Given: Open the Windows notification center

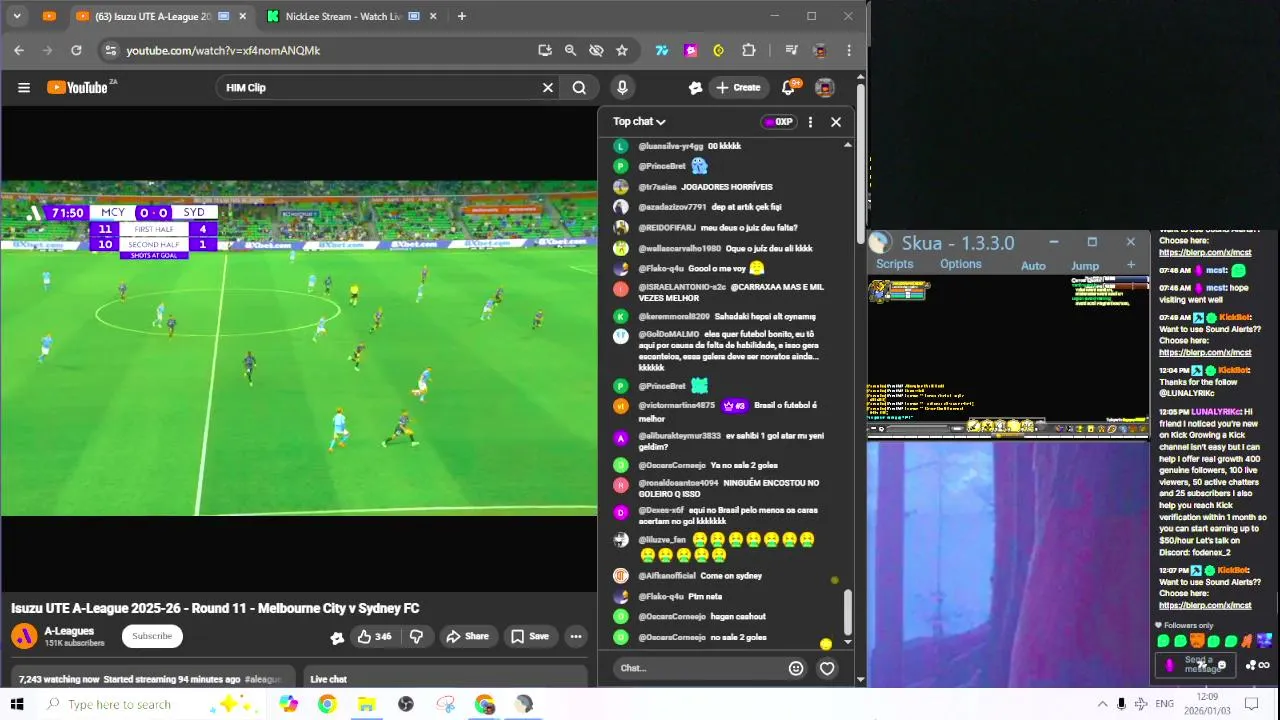Looking at the screenshot, I should 1250,704.
